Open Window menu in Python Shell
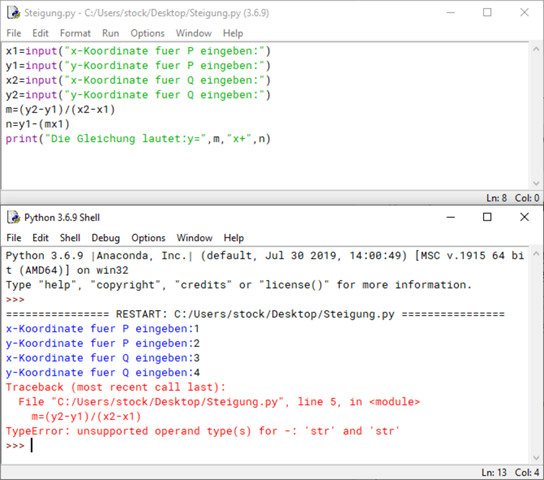Image resolution: width=544 pixels, height=480 pixels. click(194, 238)
